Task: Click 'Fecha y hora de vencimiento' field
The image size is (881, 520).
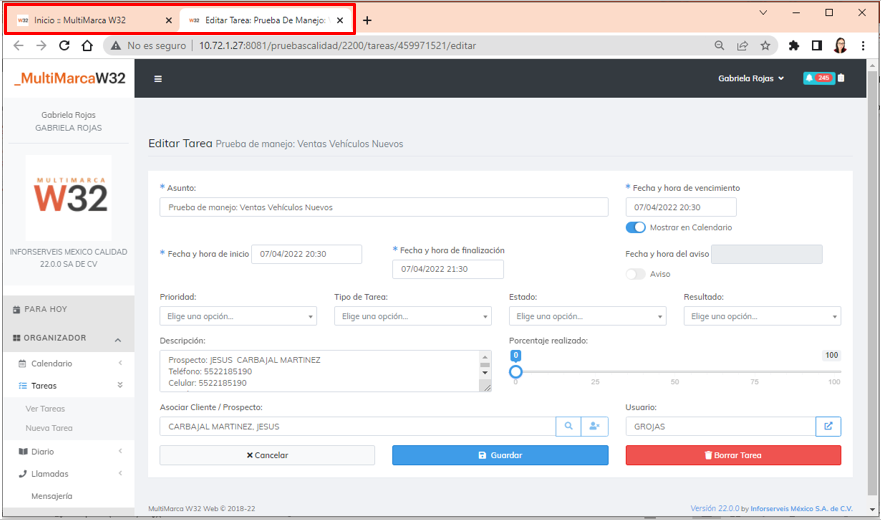Action: pyautogui.click(x=681, y=207)
